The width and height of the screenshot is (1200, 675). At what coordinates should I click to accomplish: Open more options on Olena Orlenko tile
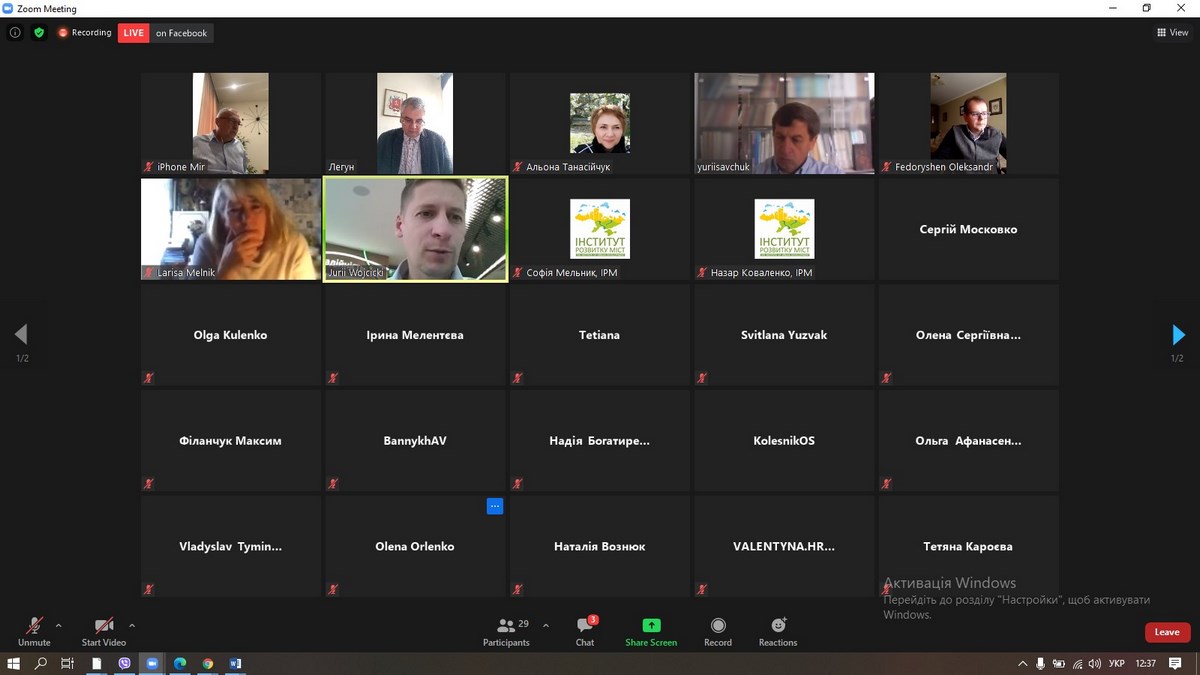pyautogui.click(x=494, y=507)
